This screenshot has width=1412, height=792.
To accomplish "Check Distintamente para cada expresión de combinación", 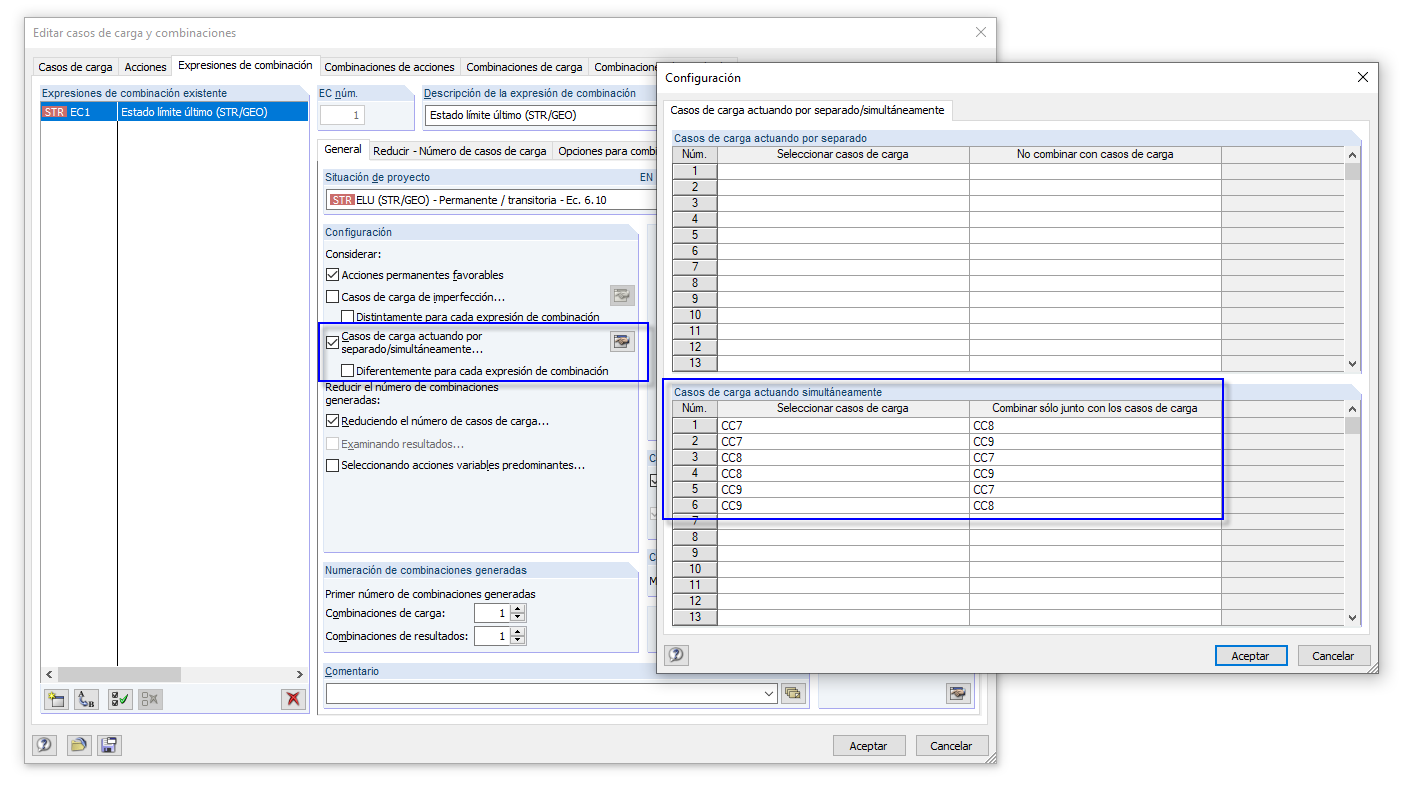I will tap(348, 317).
